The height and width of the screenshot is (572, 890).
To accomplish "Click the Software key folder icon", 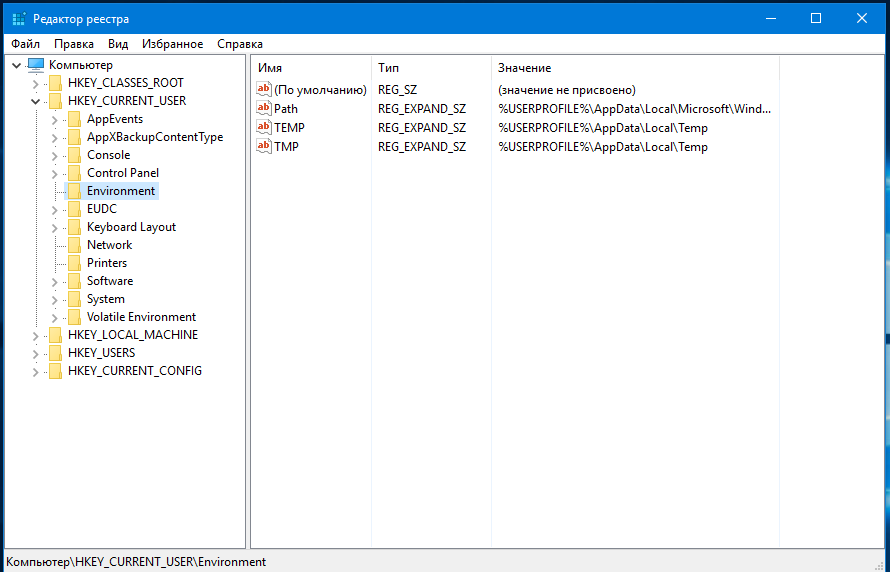I will coord(74,281).
